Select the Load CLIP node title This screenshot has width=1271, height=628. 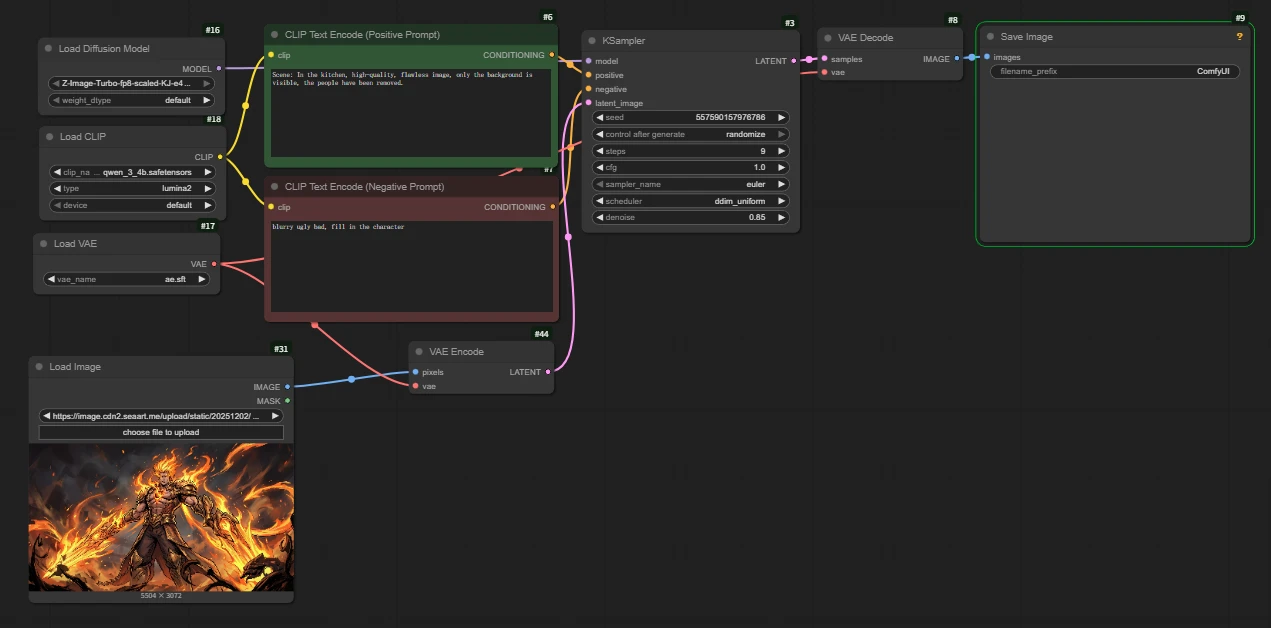tap(83, 137)
